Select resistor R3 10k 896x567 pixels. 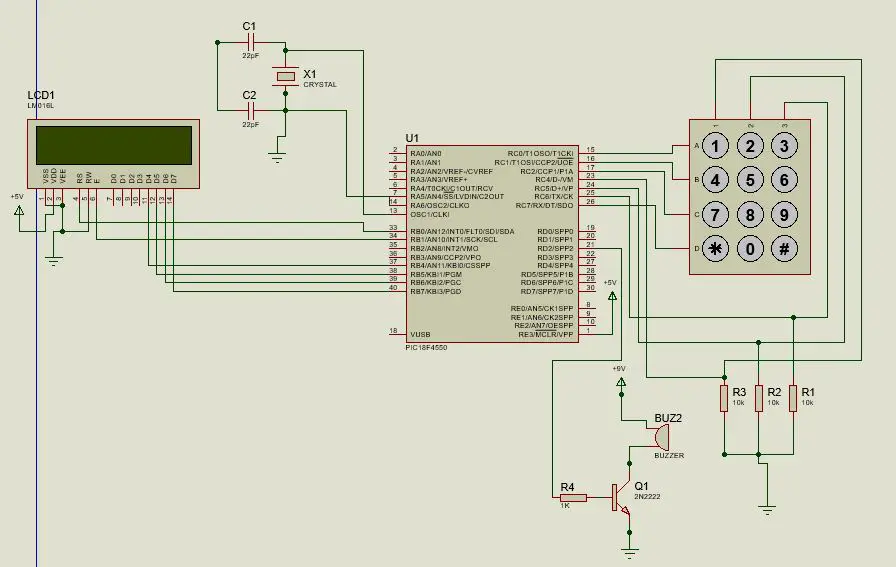tap(724, 398)
